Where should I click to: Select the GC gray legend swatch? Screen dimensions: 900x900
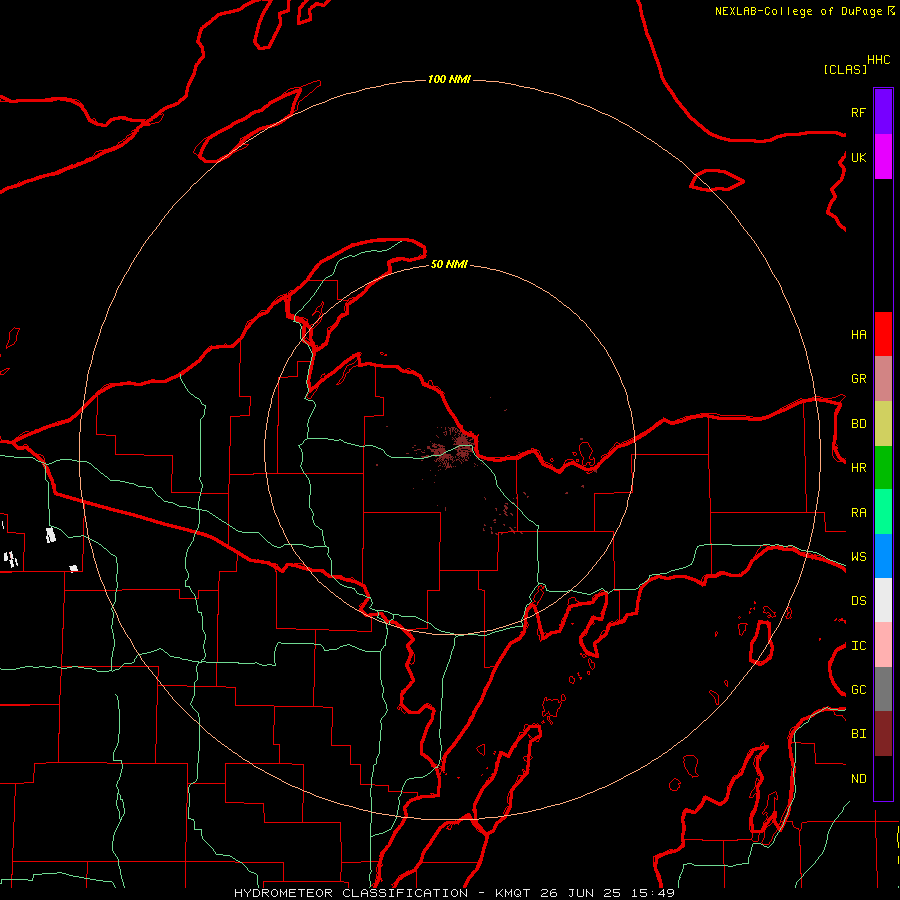[883, 689]
